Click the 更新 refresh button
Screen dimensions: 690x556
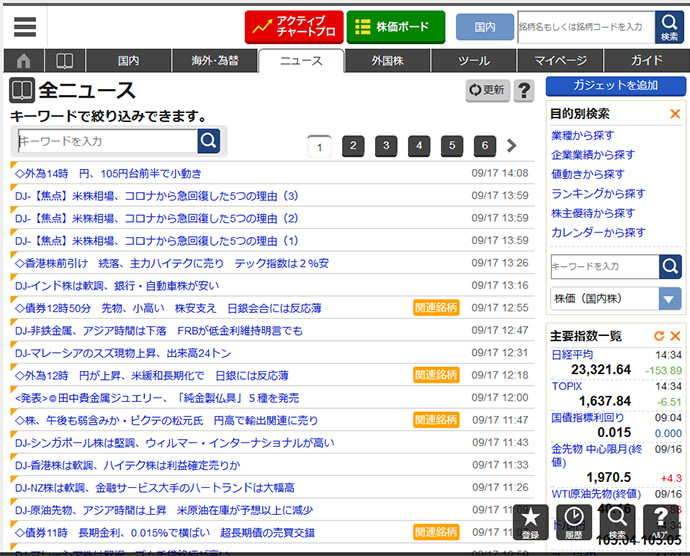[488, 90]
